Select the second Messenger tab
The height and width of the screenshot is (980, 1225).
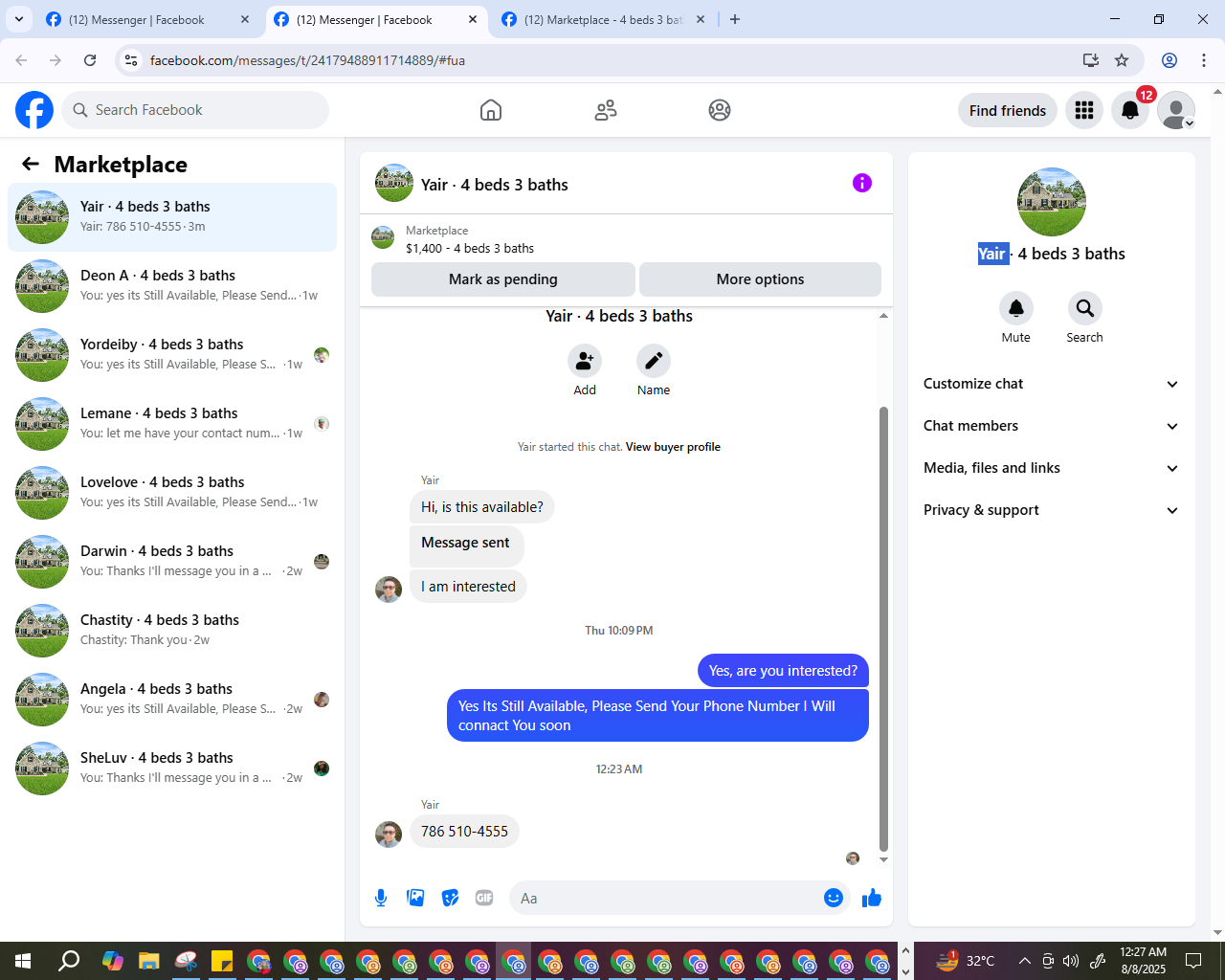tap(376, 19)
